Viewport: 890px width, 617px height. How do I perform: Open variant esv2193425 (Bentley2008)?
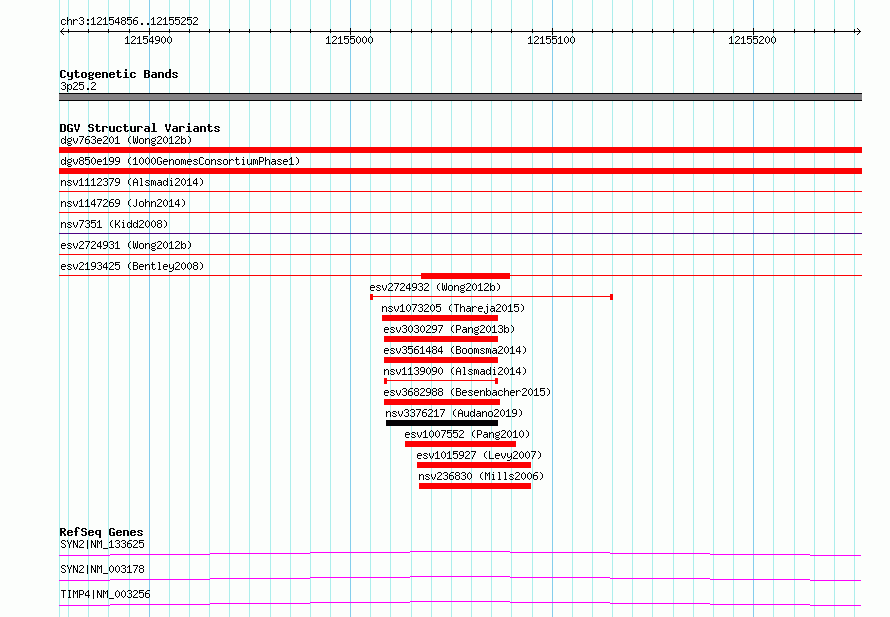(132, 266)
